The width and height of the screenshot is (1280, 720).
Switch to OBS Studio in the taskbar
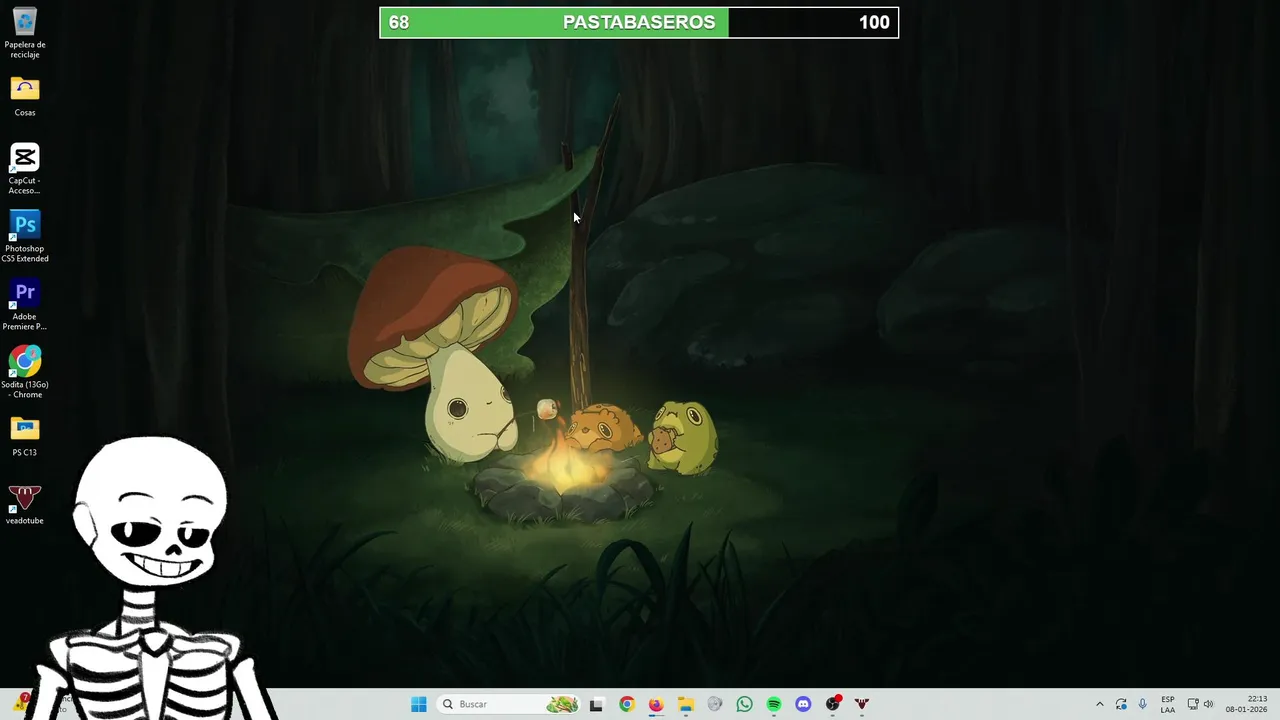(833, 704)
